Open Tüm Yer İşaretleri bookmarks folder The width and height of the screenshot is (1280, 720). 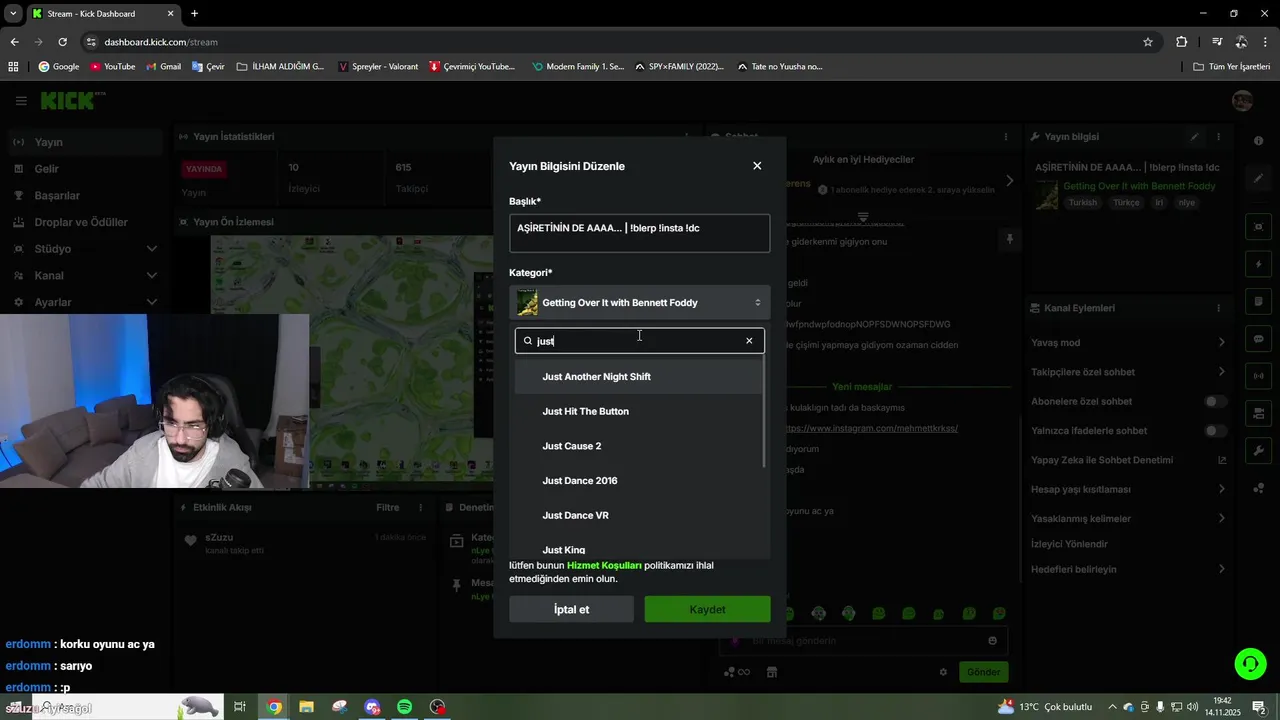point(1232,67)
